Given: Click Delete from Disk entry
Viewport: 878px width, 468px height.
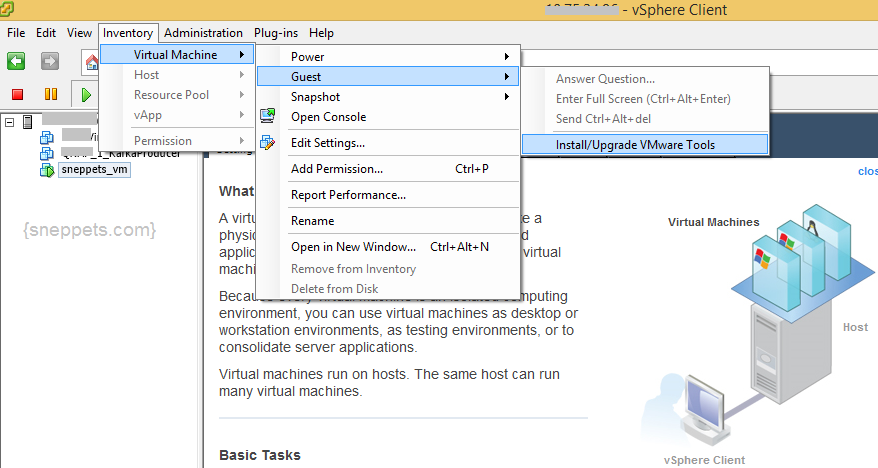Looking at the screenshot, I should pyautogui.click(x=388, y=289).
